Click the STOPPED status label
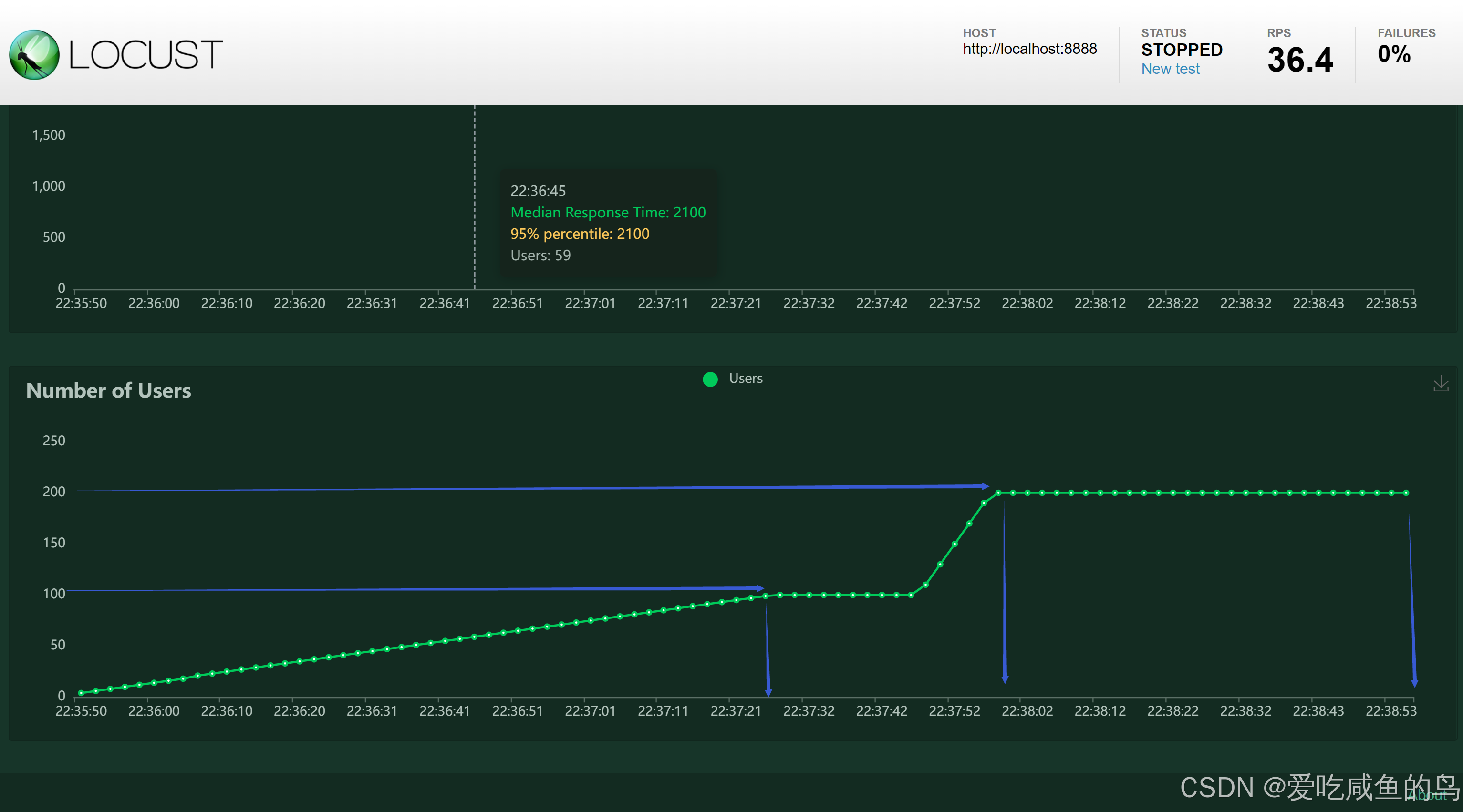The image size is (1463, 812). (1181, 50)
